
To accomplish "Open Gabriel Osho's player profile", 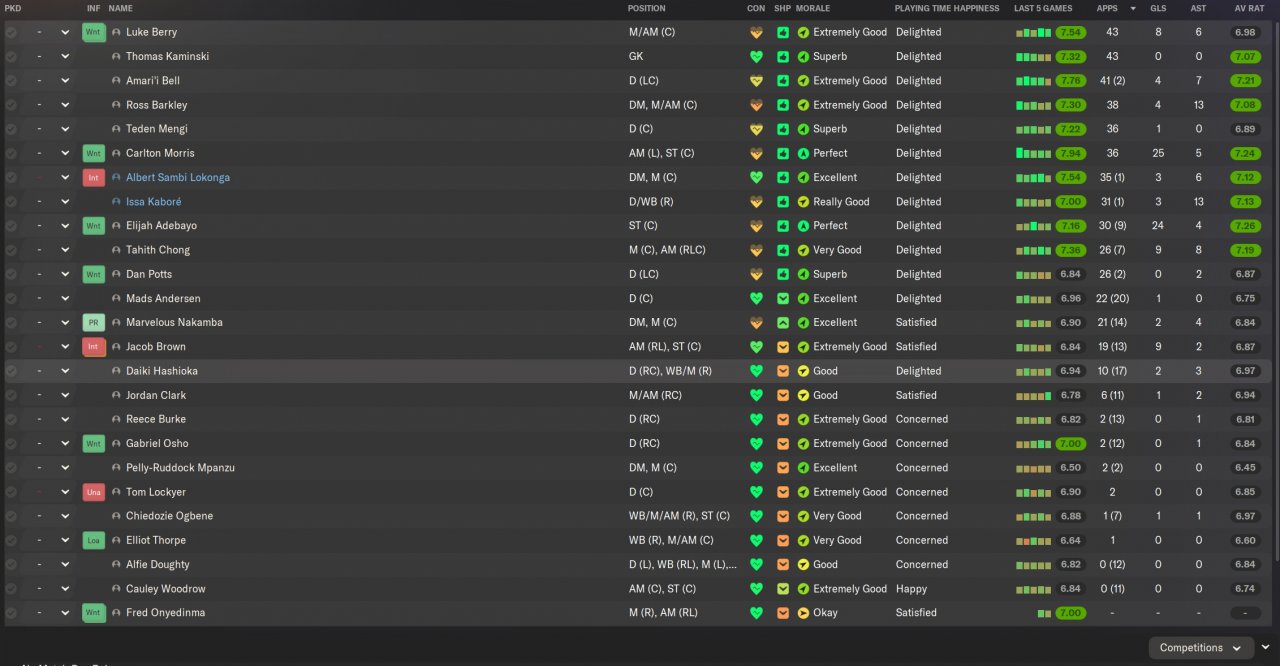I will 157,443.
